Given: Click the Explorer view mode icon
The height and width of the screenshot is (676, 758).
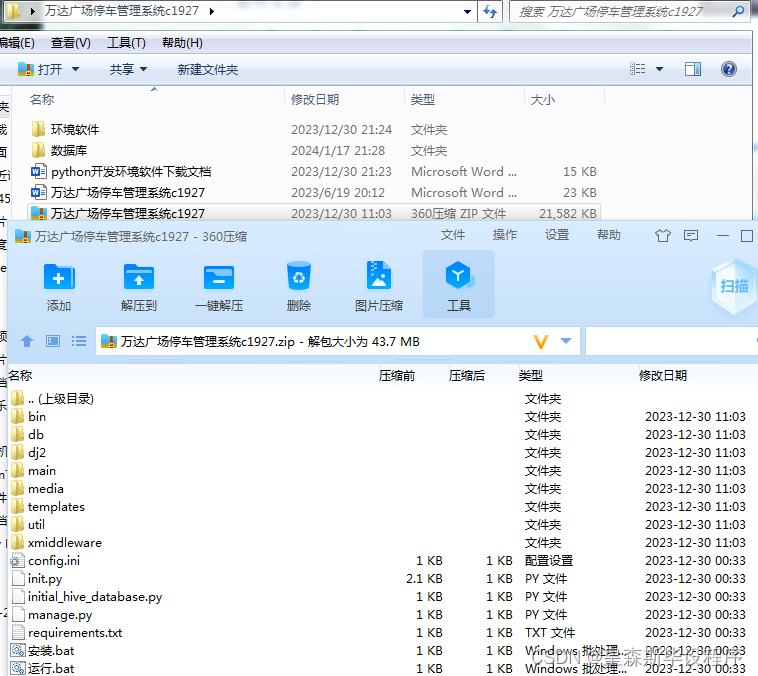Looking at the screenshot, I should [638, 69].
